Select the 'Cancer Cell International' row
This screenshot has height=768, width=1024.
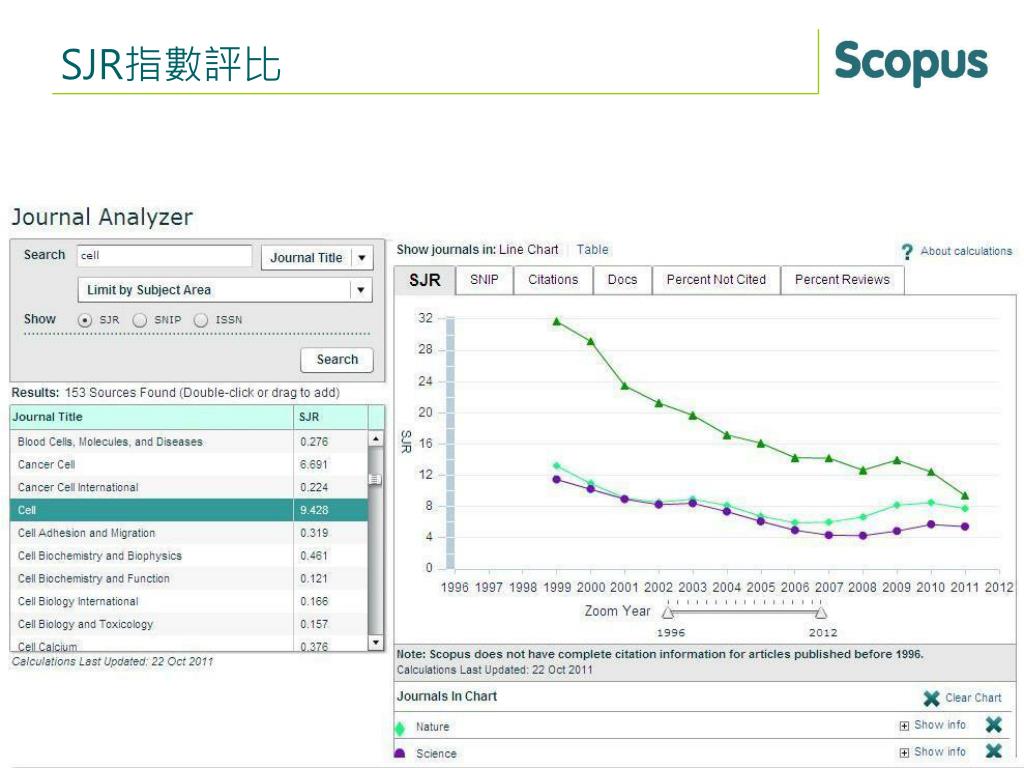189,488
